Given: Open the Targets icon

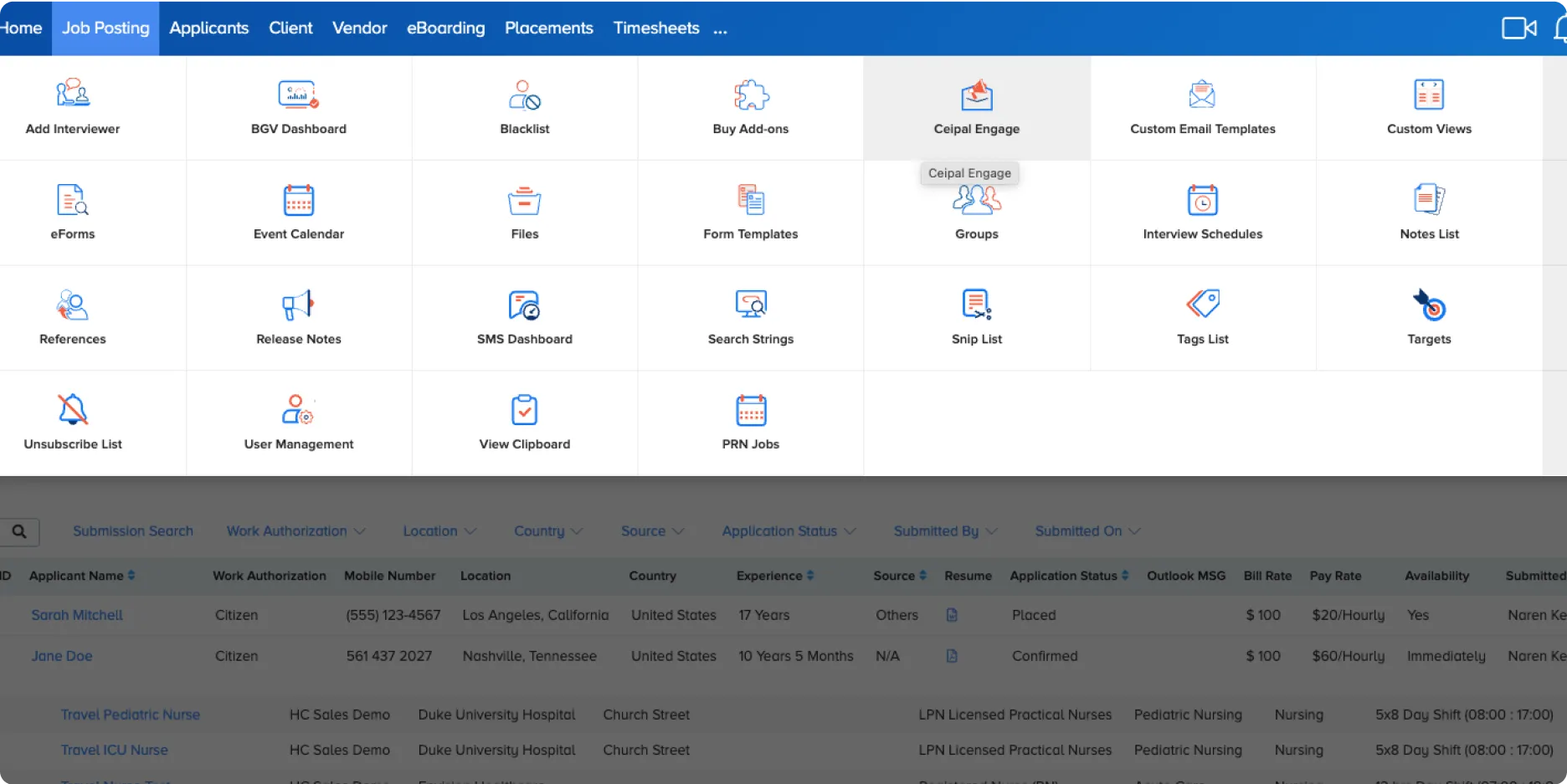Looking at the screenshot, I should pyautogui.click(x=1429, y=305).
